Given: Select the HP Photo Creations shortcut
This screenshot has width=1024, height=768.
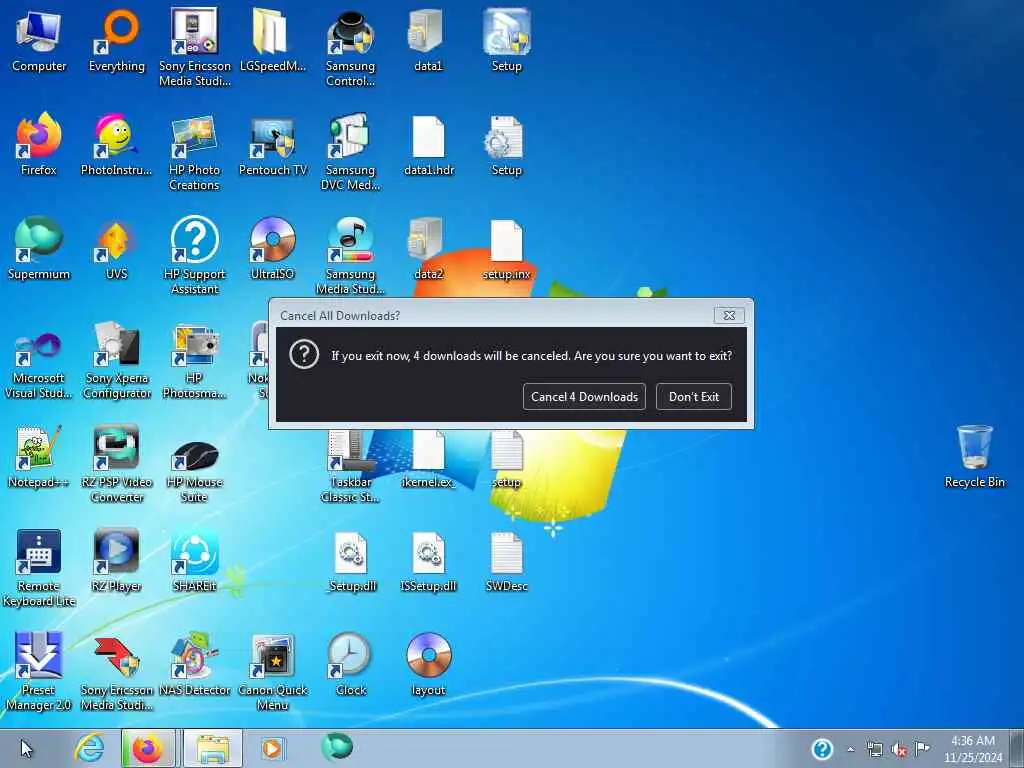Looking at the screenshot, I should click(x=195, y=152).
